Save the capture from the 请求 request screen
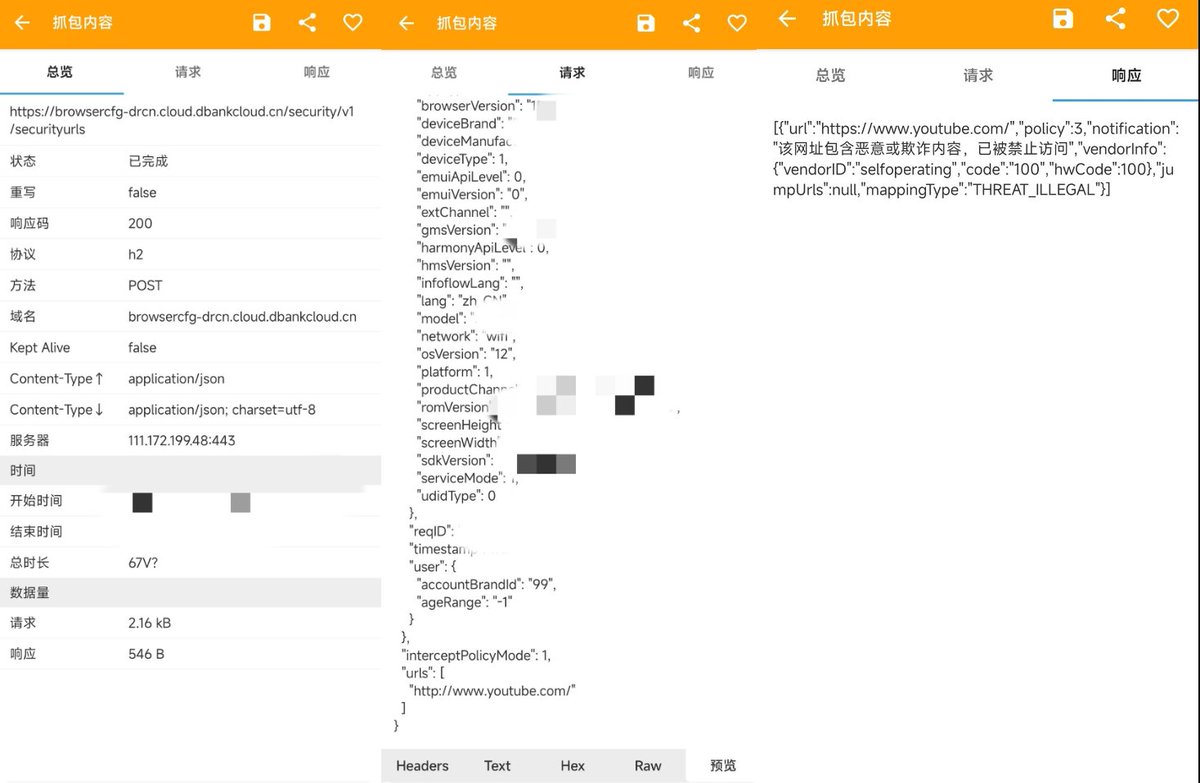Viewport: 1200px width, 783px height. [646, 23]
